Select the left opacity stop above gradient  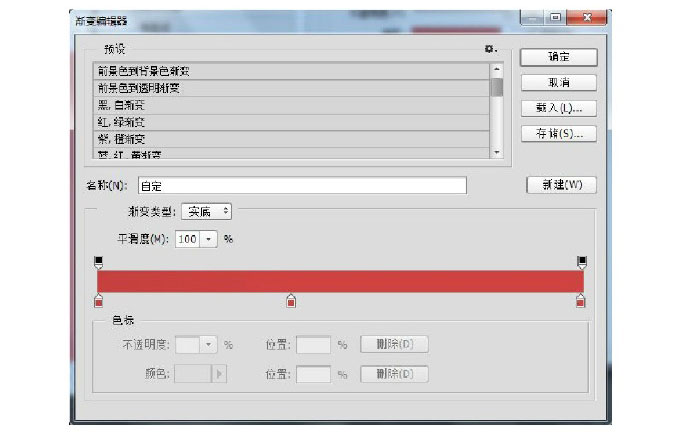pos(99,263)
